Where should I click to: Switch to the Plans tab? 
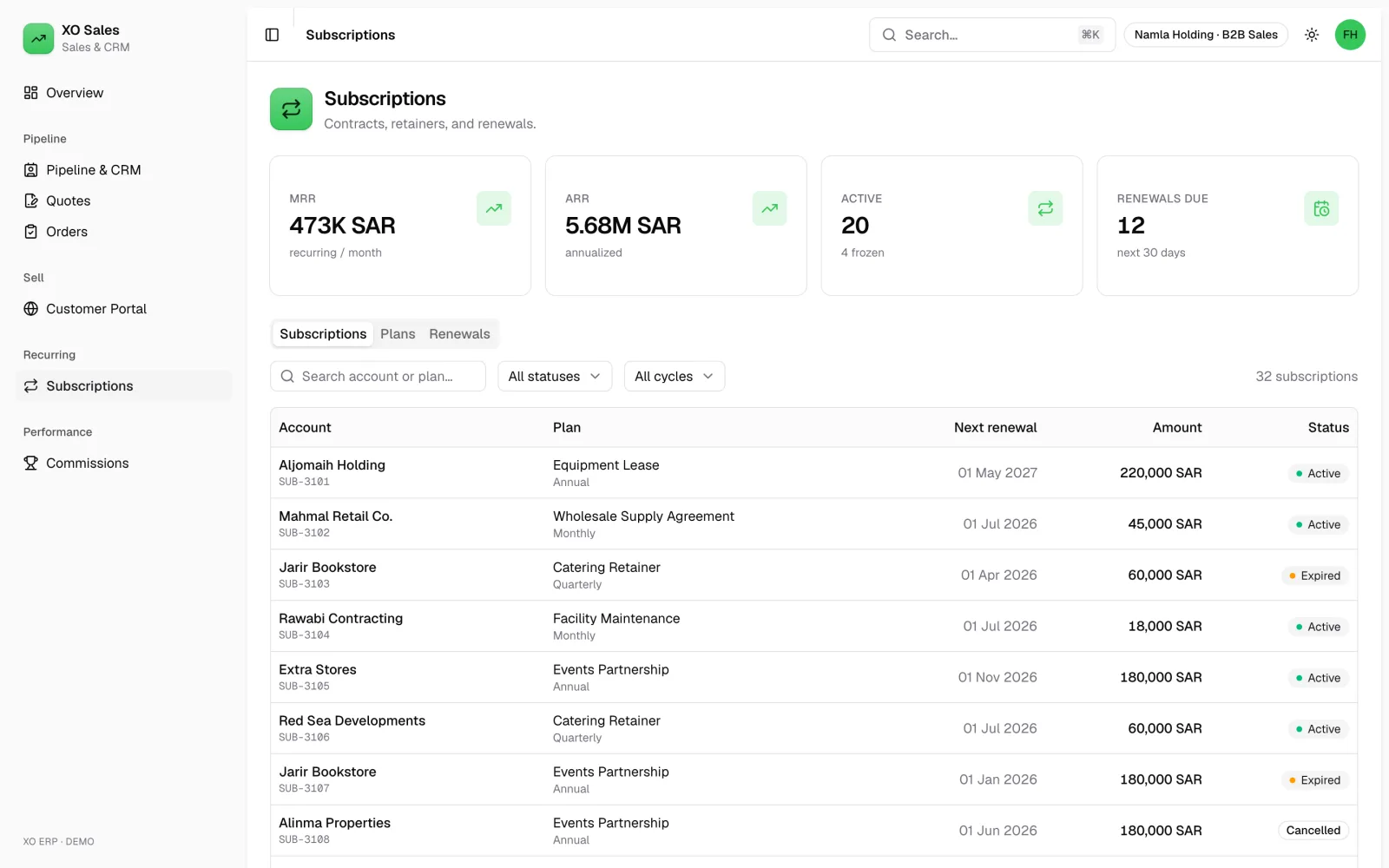tap(398, 334)
